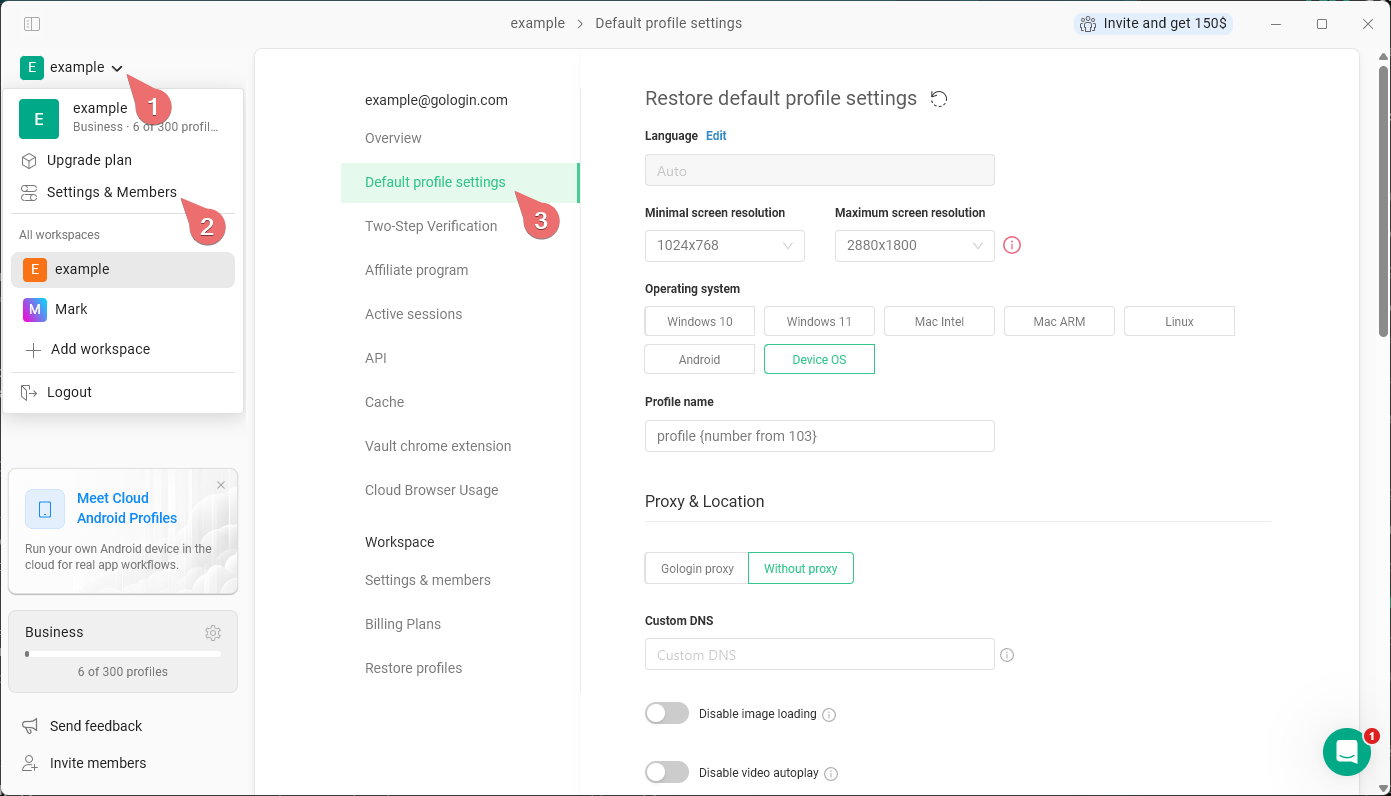Screen dimensions: 1391x796
Task: Click the Edit language link
Action: (716, 136)
